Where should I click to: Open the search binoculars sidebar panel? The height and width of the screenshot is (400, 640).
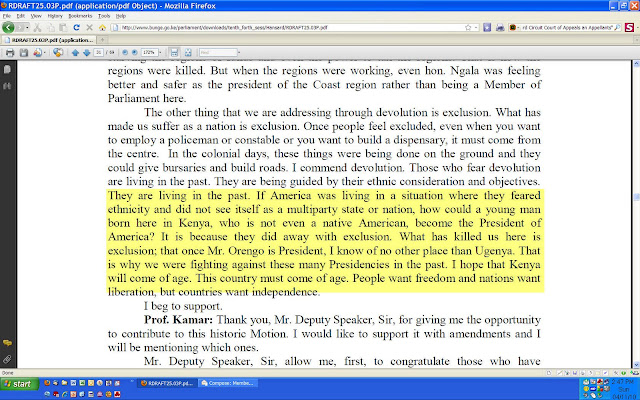[7, 86]
